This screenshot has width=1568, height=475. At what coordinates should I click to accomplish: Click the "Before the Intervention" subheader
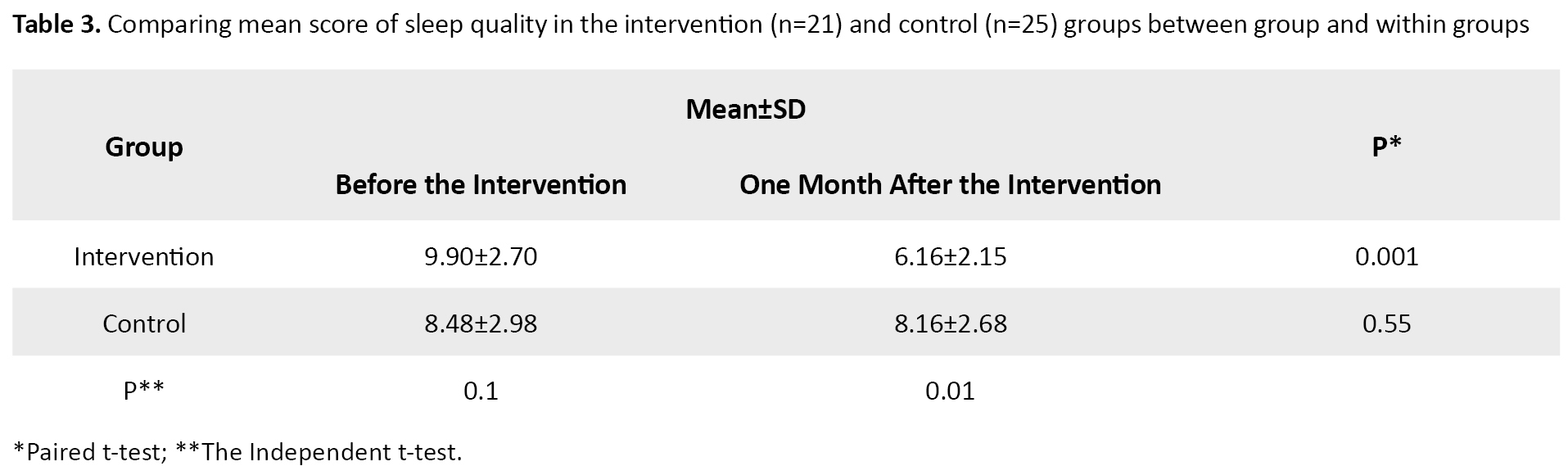tap(481, 185)
